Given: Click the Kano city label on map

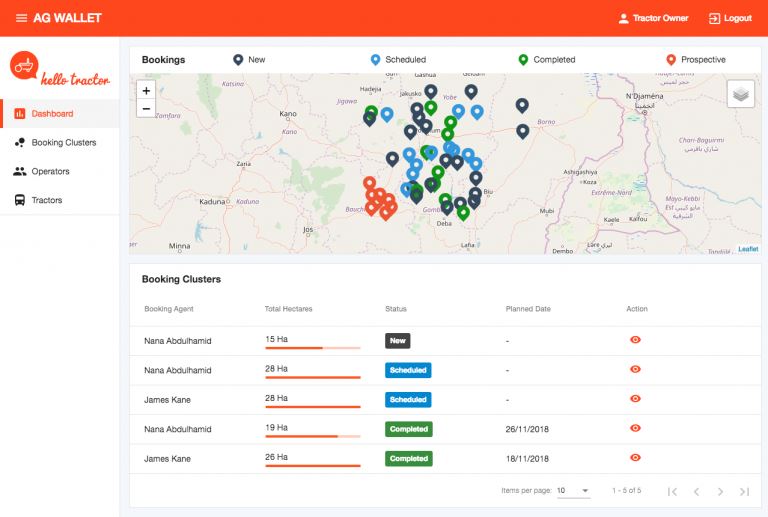Looking at the screenshot, I should click(288, 114).
